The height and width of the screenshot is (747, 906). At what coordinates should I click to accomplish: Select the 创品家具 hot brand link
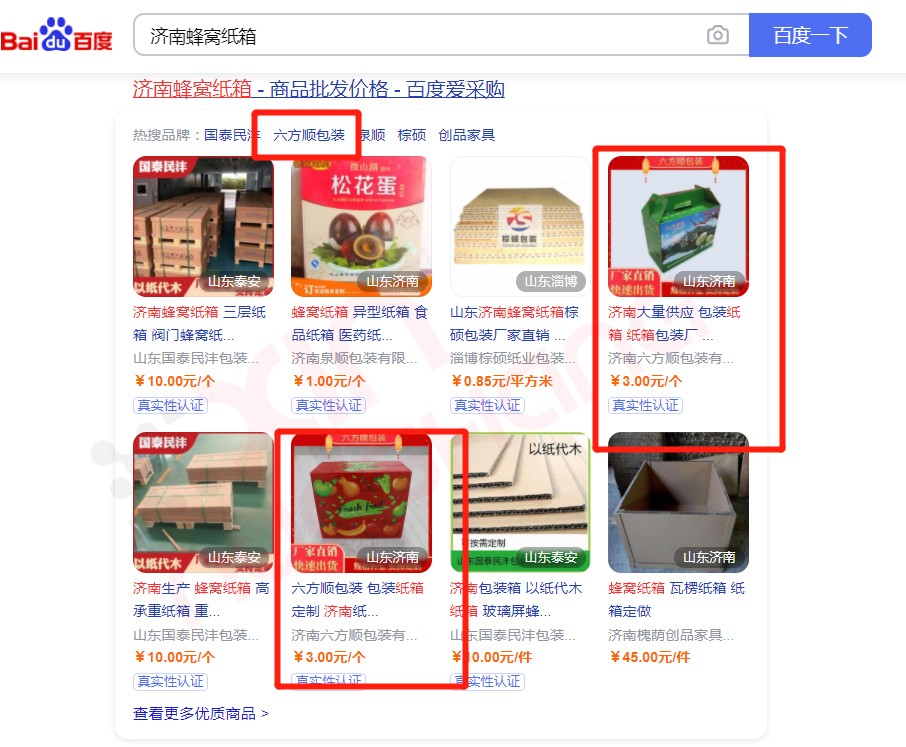coord(466,135)
